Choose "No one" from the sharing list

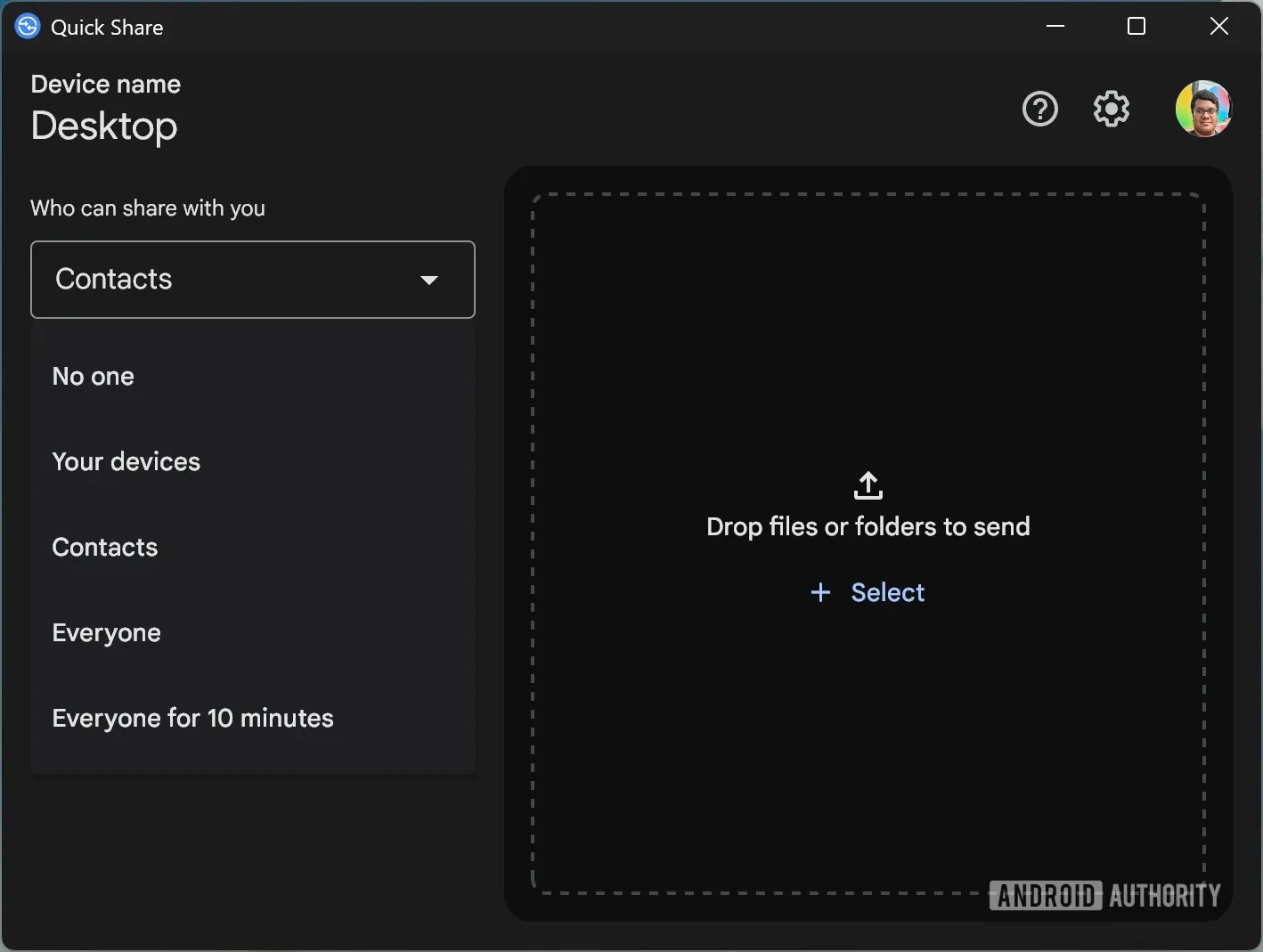point(94,377)
